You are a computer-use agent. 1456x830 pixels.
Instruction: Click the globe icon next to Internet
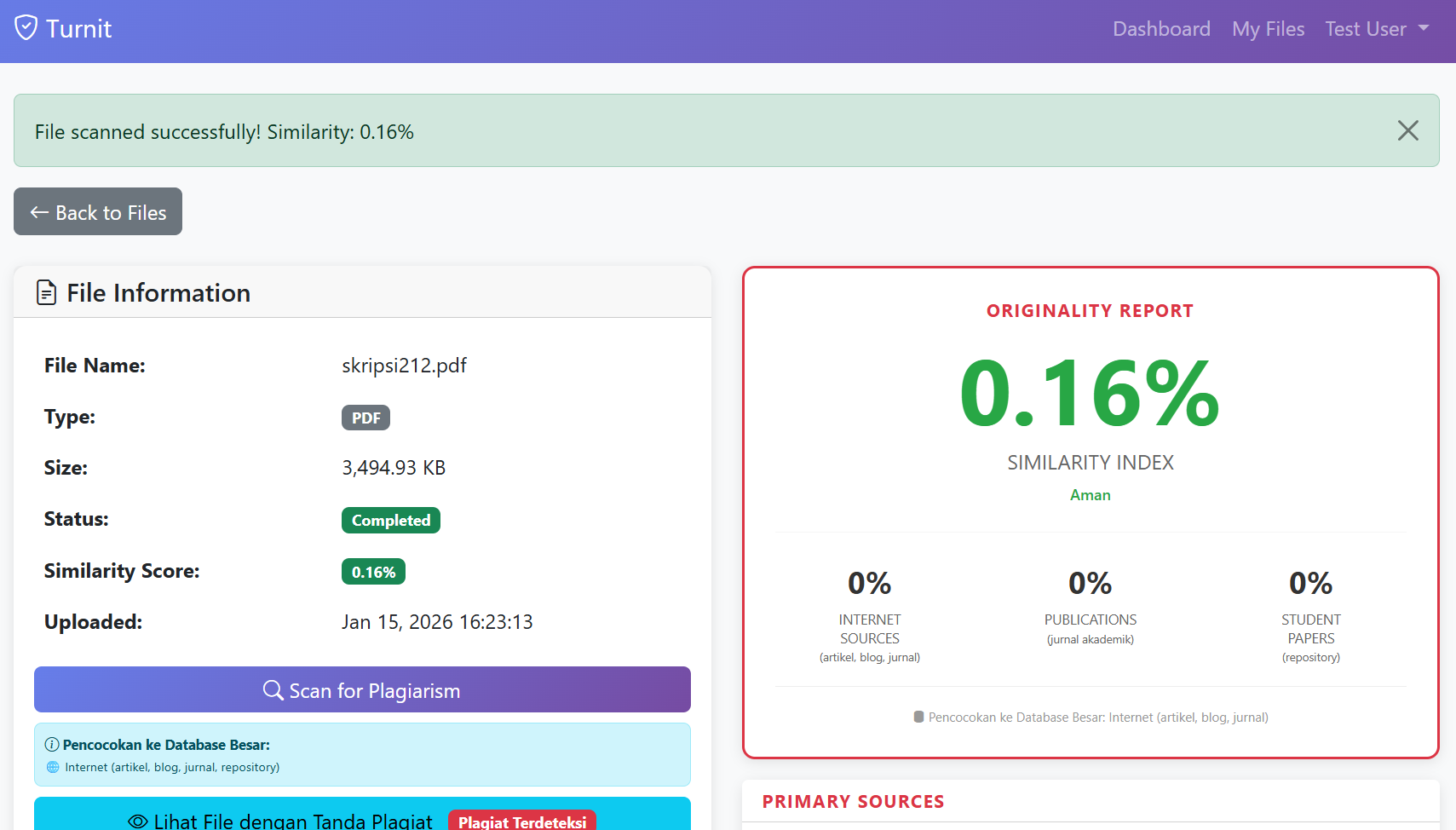(x=53, y=767)
